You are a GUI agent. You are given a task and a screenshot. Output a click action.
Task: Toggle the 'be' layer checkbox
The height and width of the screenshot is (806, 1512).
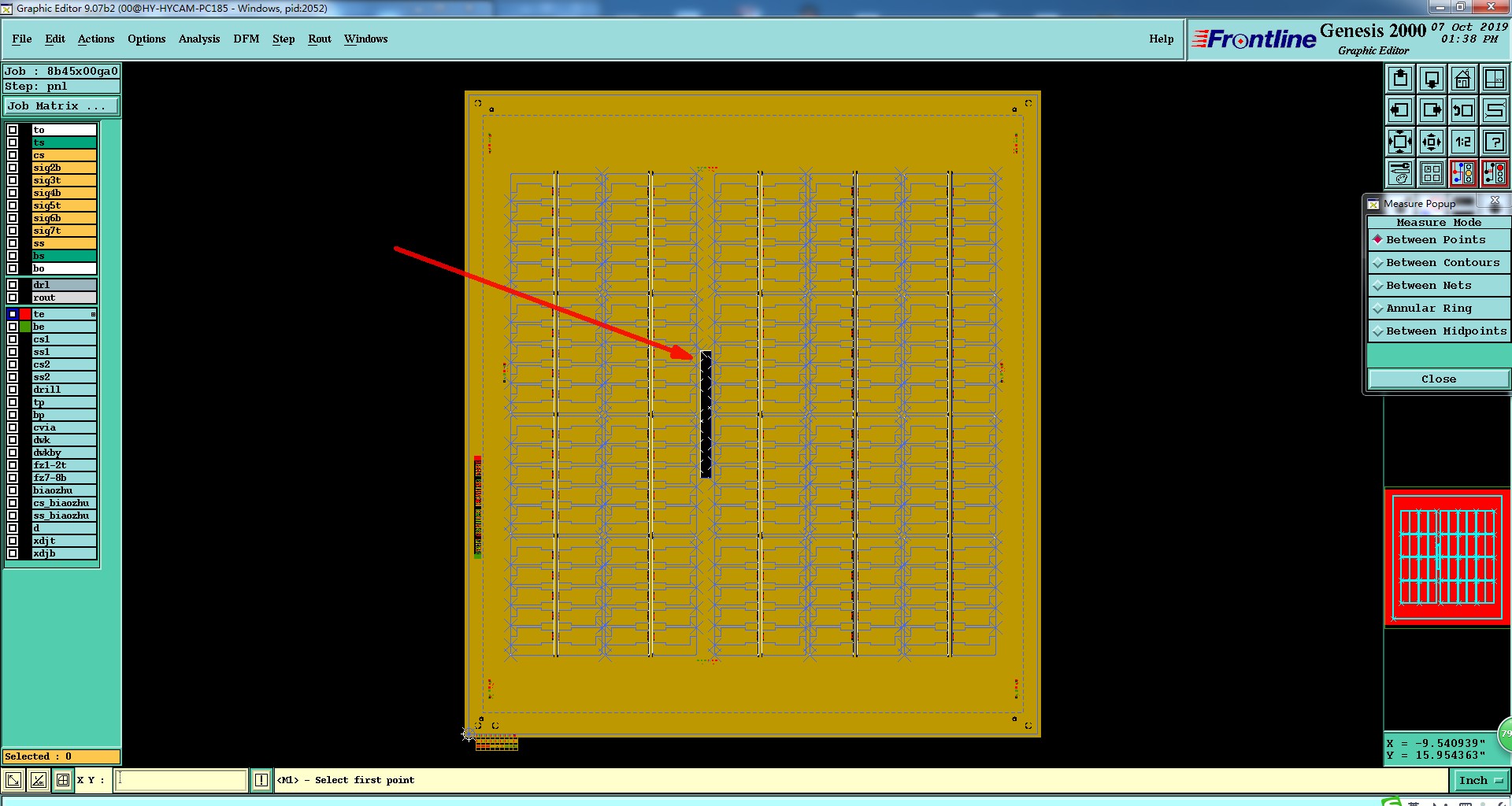[x=13, y=327]
